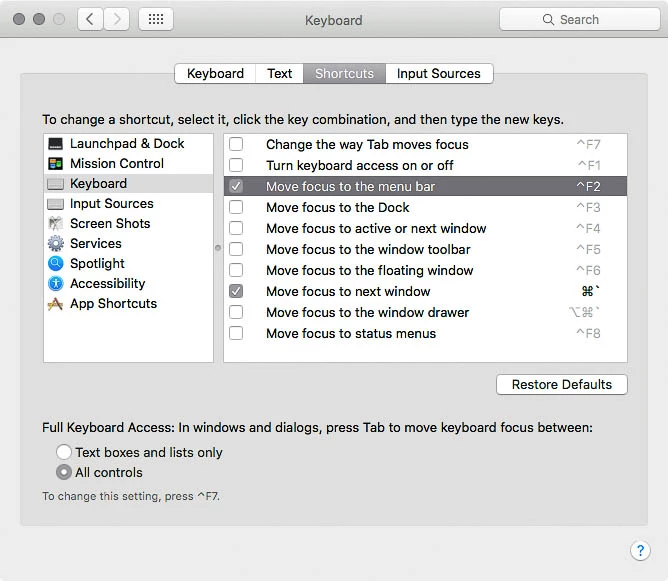Screen dimensions: 668x581
Task: Click the Services gear icon
Action: click(55, 244)
